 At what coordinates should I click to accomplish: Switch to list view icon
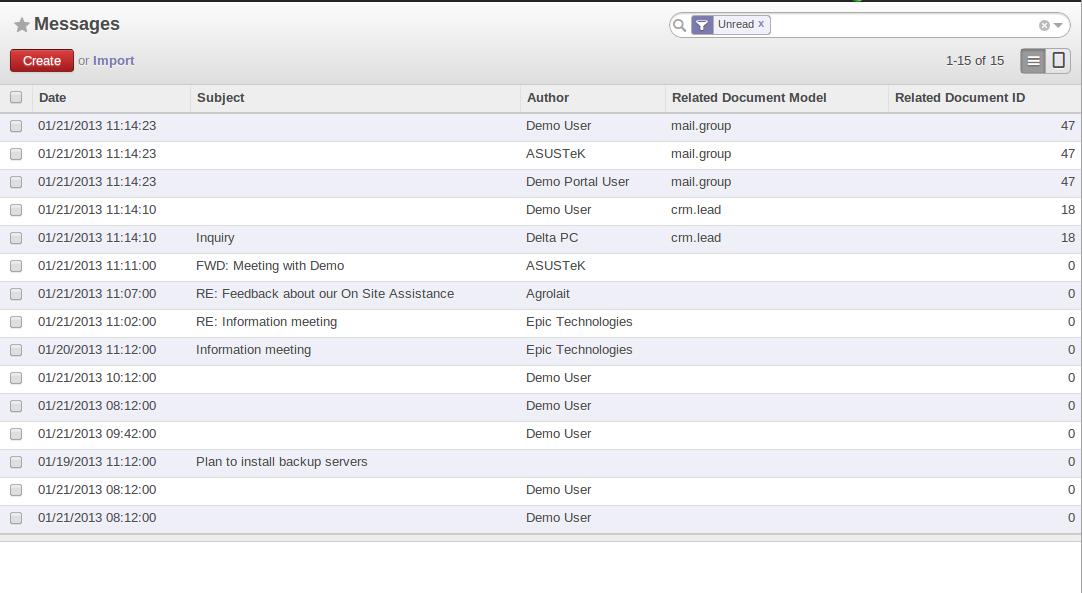click(1033, 61)
